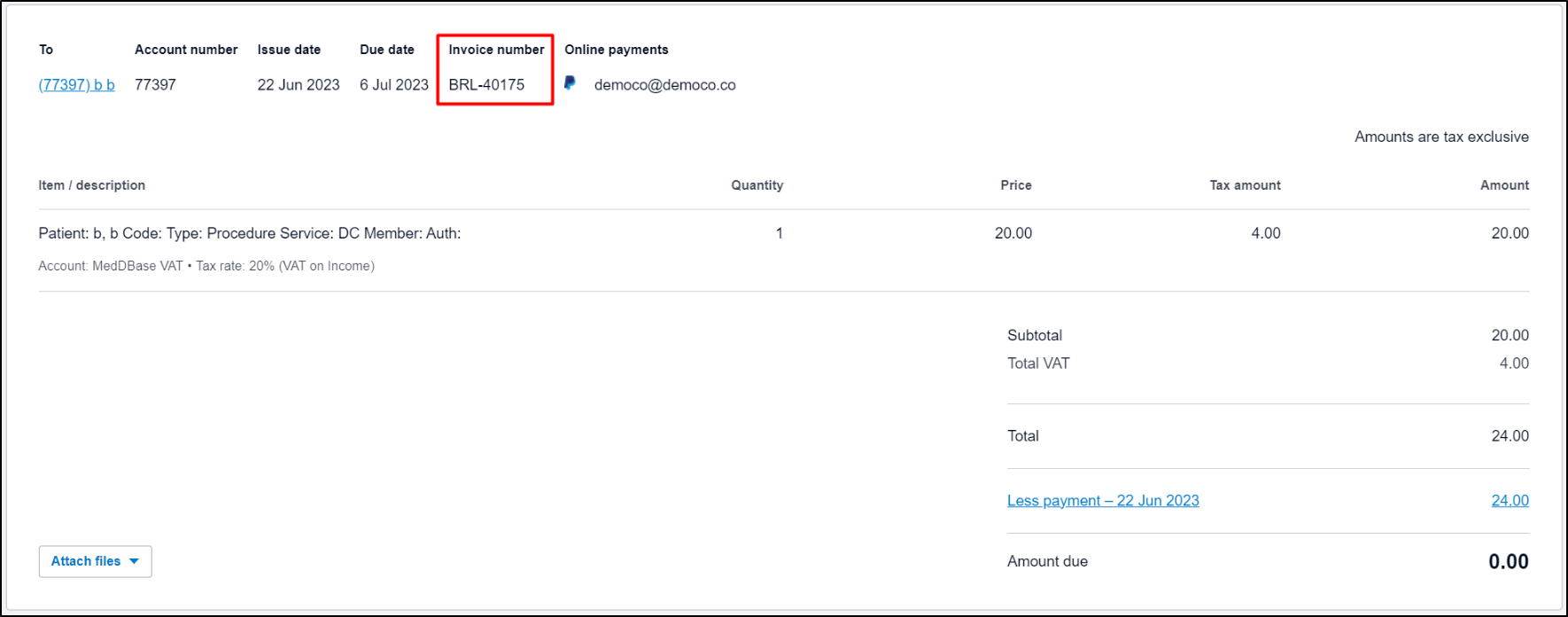Click the Item / description column header
Screen dimensions: 1568x617
coord(91,185)
